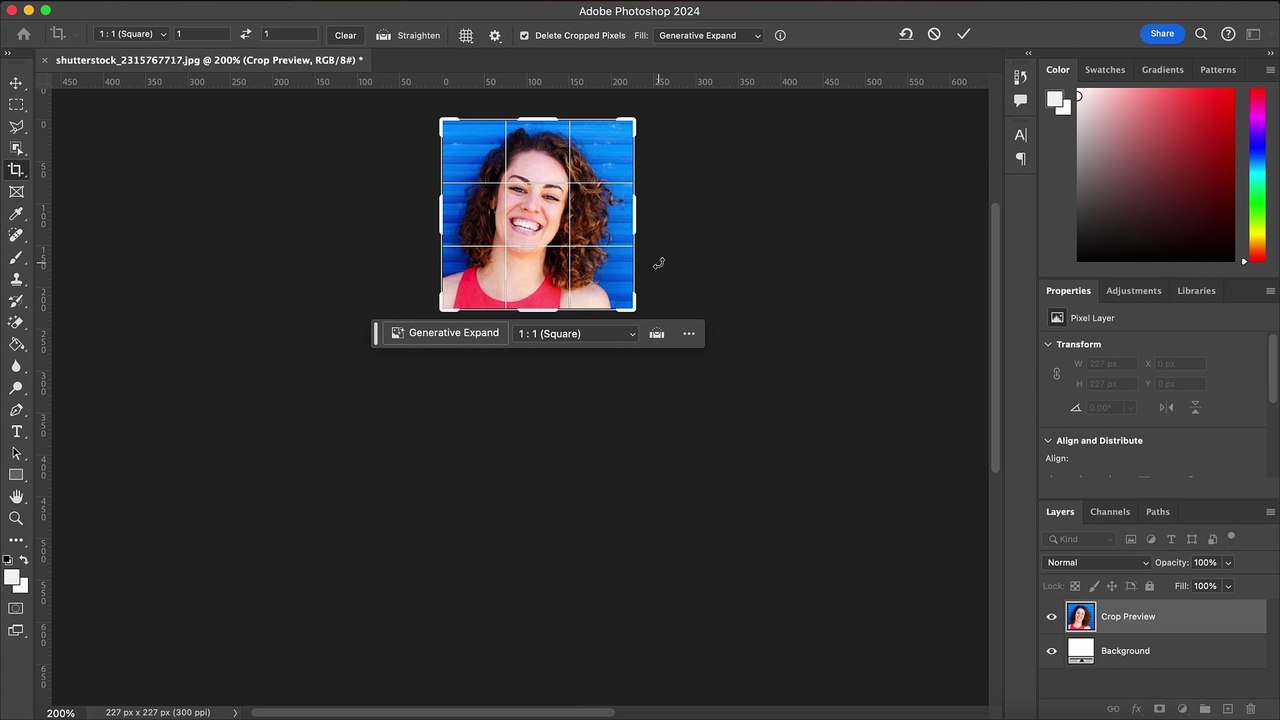Open the Opacity value dropdown

[x=1228, y=563]
